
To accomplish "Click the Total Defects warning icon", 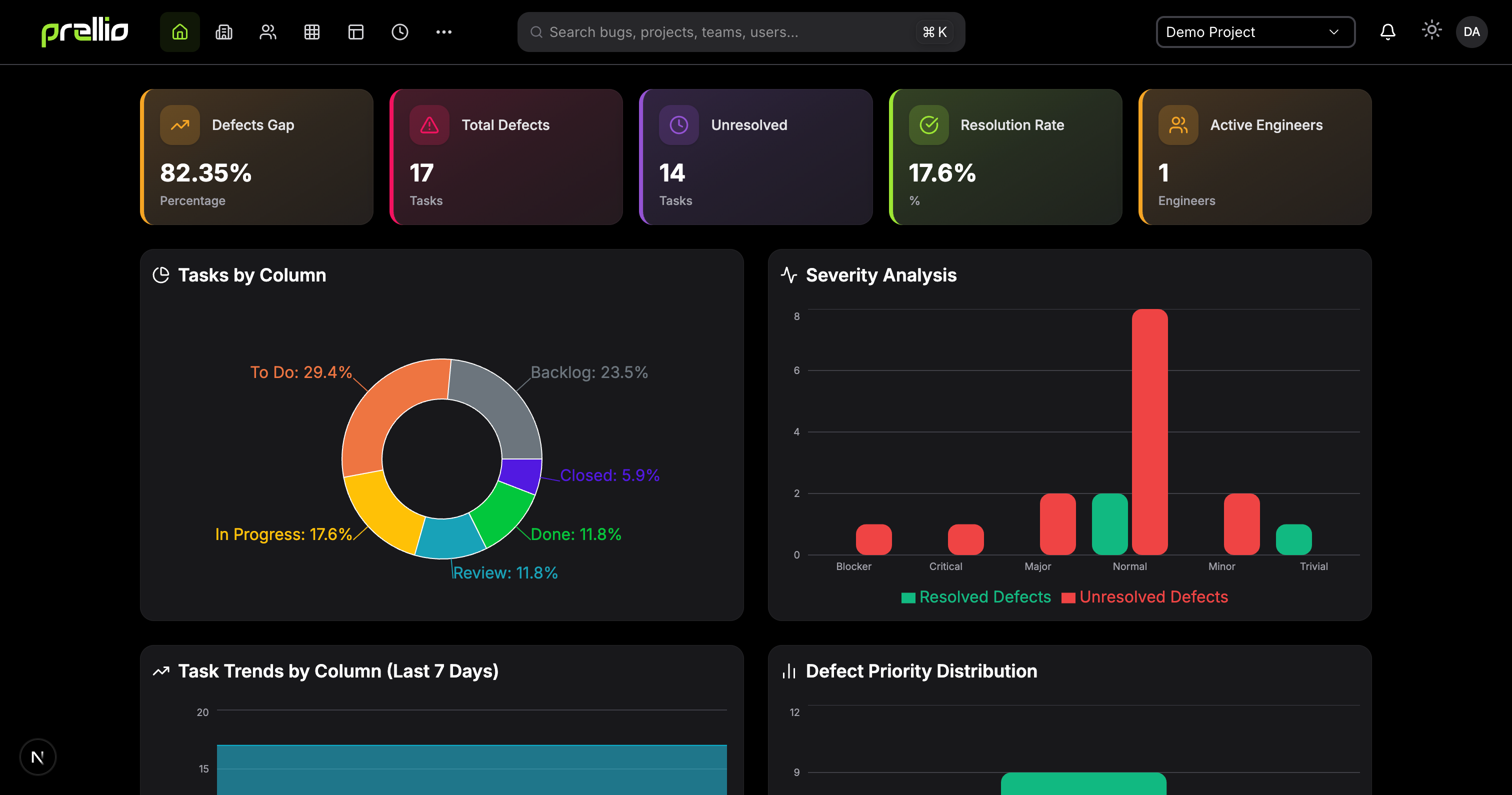I will [x=429, y=124].
